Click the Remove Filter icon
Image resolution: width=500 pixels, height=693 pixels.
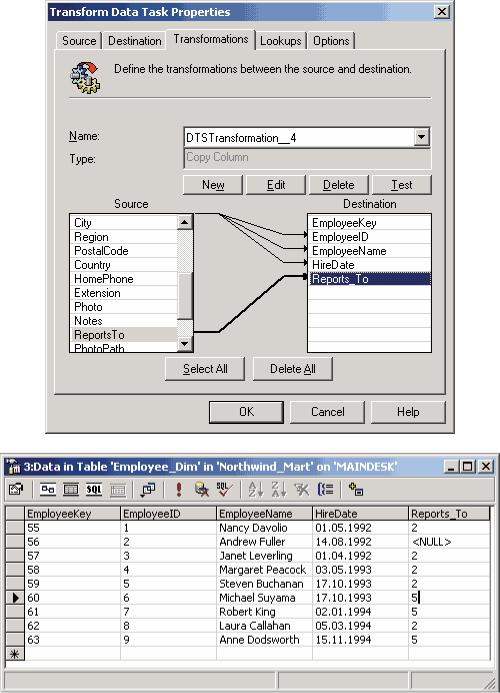coord(302,489)
